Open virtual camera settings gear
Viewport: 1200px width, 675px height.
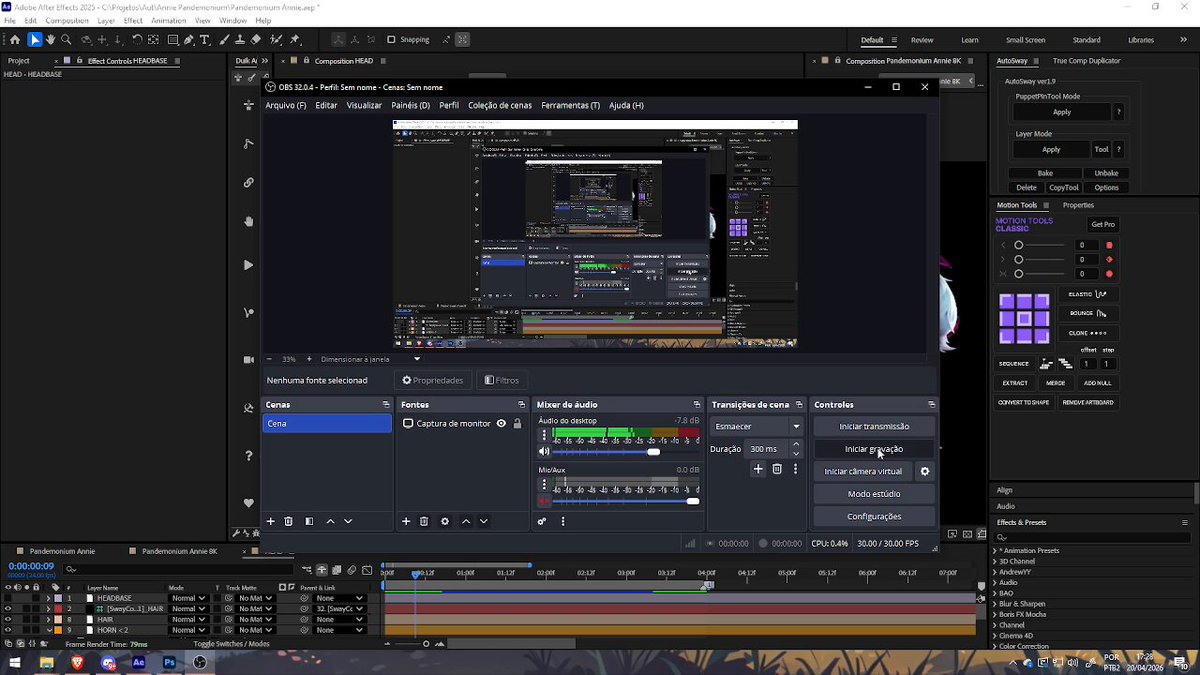(925, 471)
